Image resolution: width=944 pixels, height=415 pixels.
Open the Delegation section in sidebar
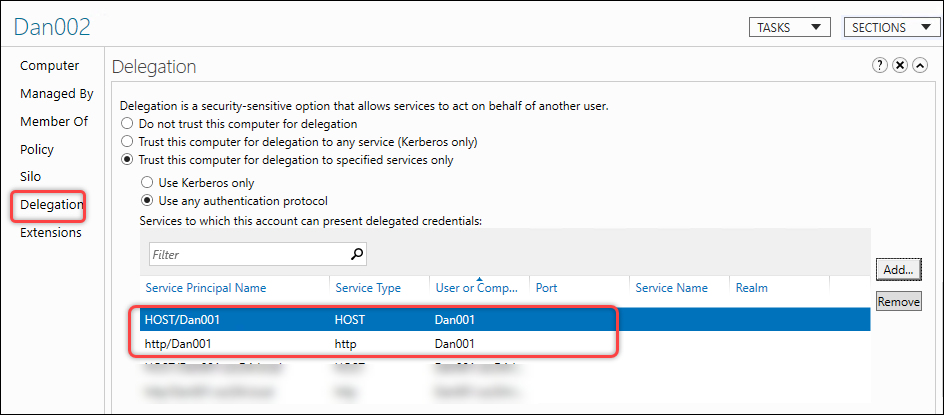pos(51,205)
